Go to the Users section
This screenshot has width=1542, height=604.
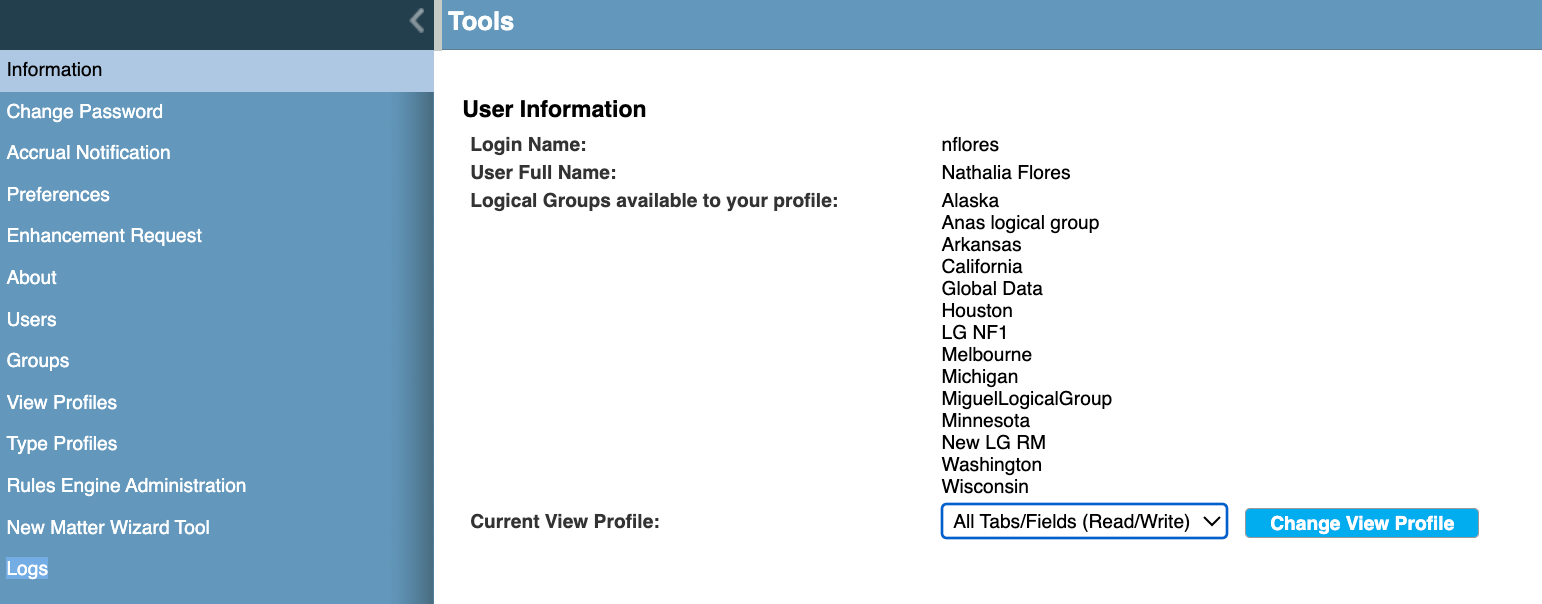pyautogui.click(x=31, y=319)
